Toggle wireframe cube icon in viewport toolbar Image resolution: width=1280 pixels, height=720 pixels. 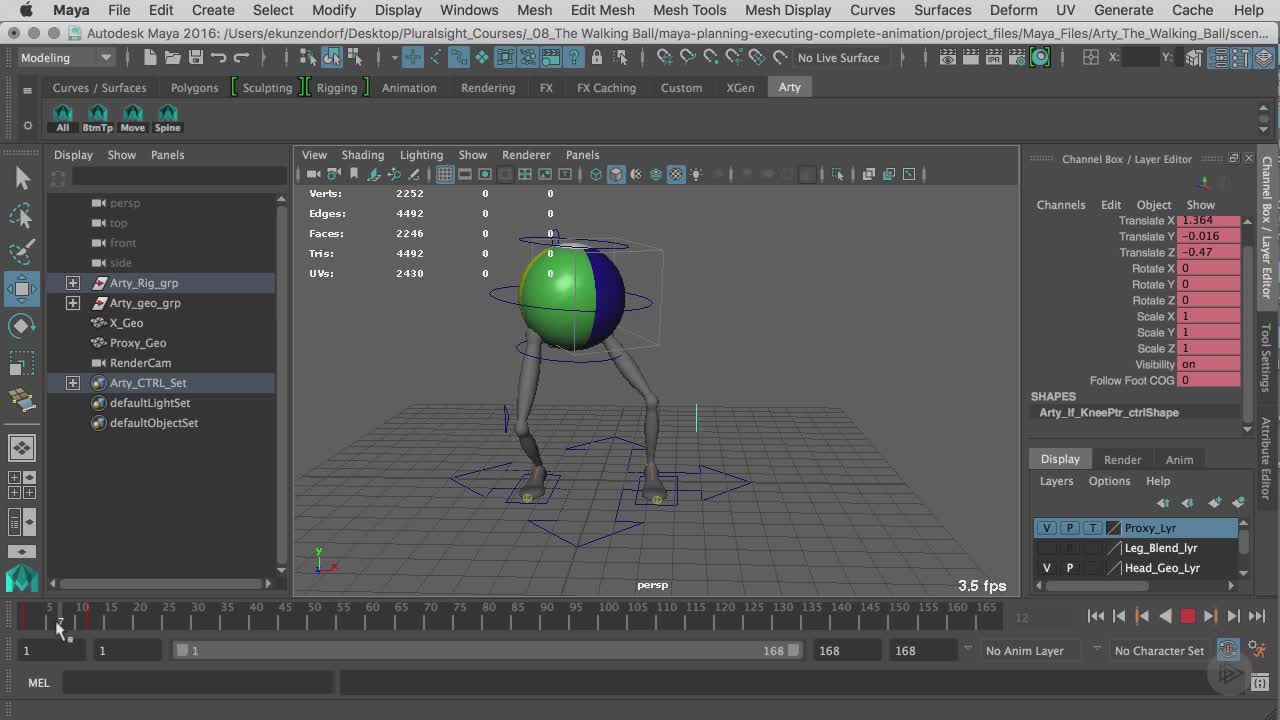596,174
